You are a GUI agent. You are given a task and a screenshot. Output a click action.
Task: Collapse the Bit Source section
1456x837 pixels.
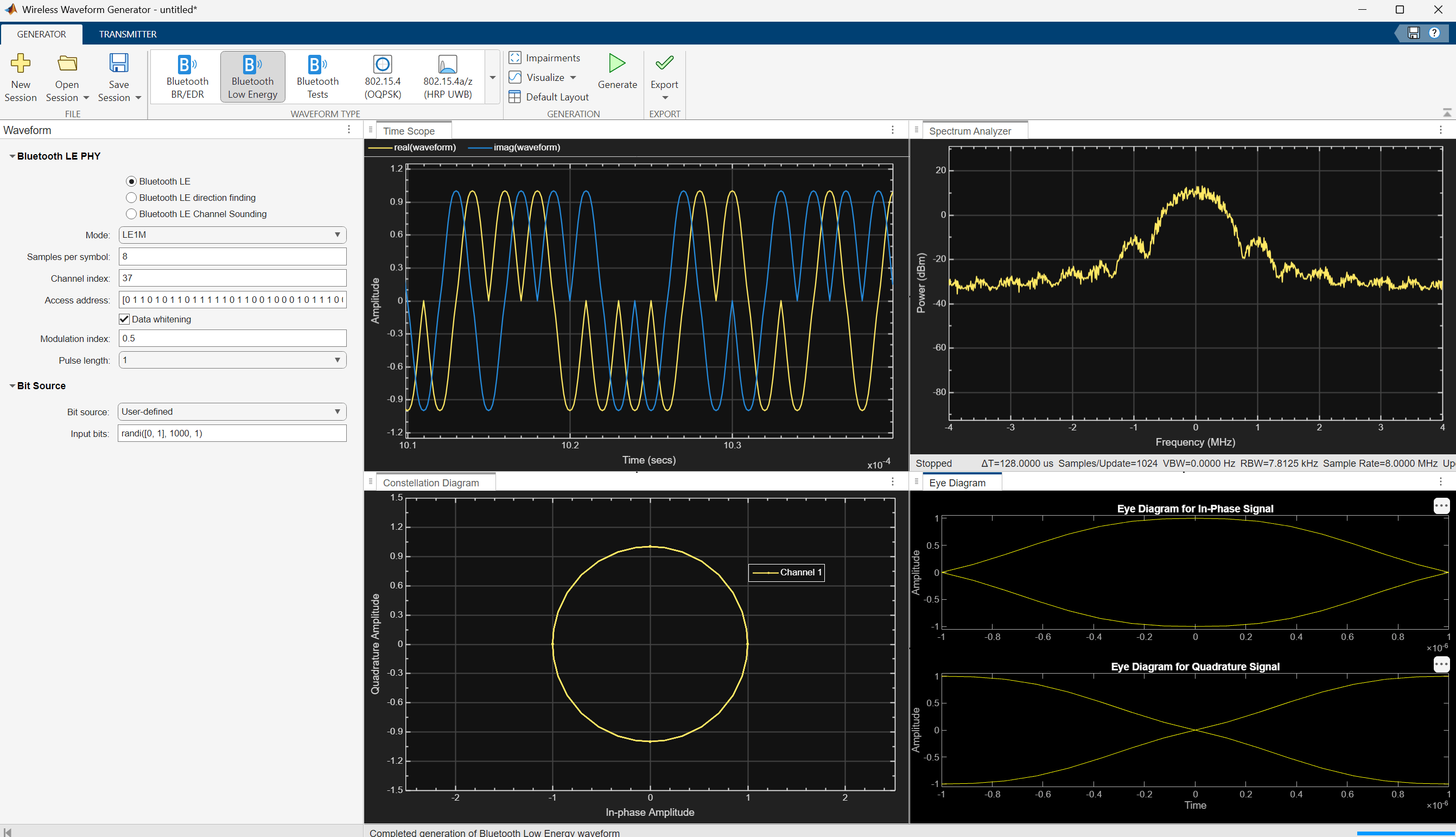pos(12,386)
